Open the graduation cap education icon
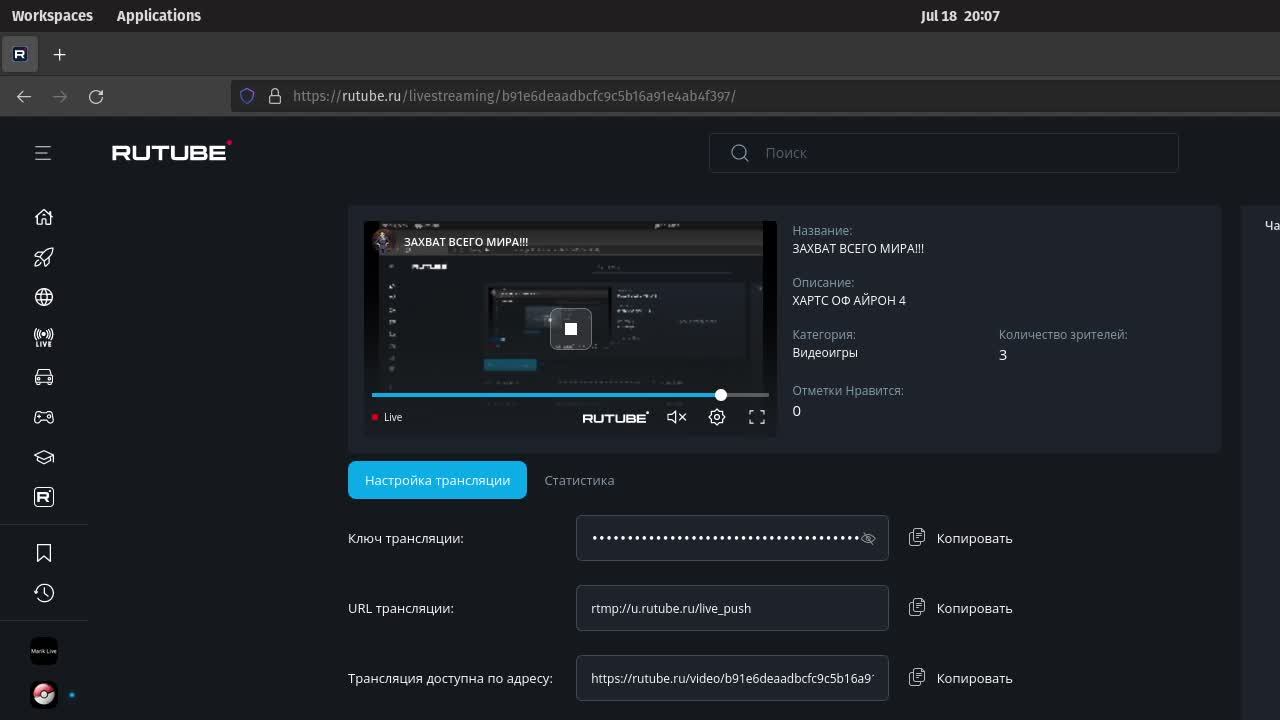 click(x=44, y=457)
